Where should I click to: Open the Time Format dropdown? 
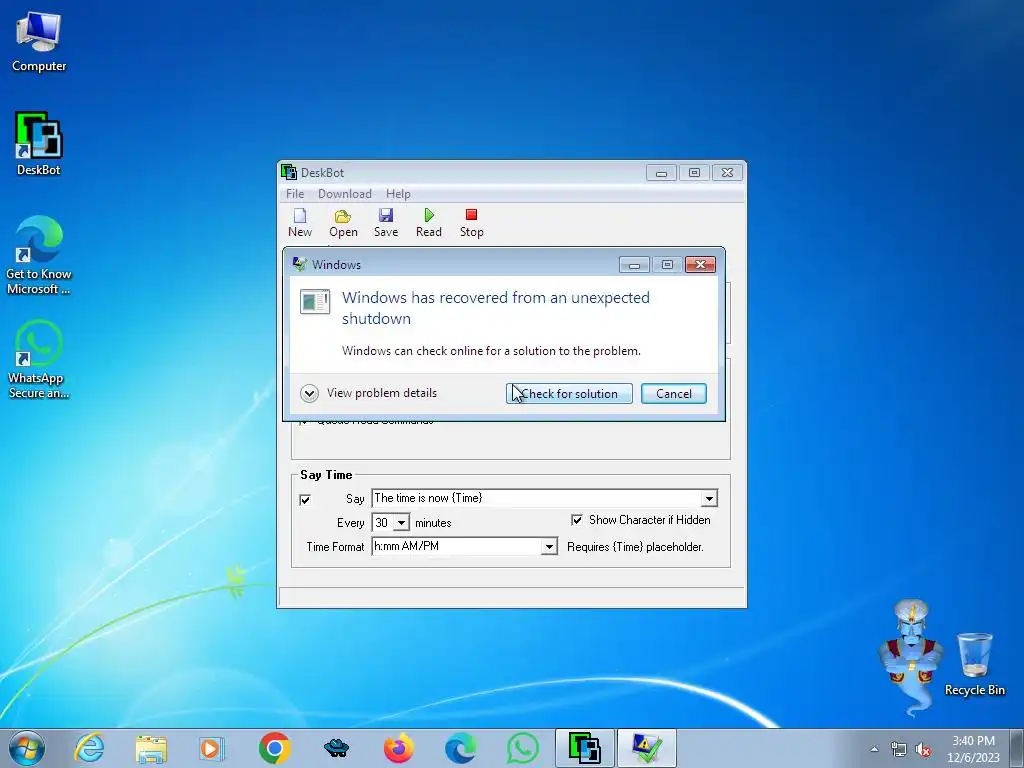pos(550,547)
